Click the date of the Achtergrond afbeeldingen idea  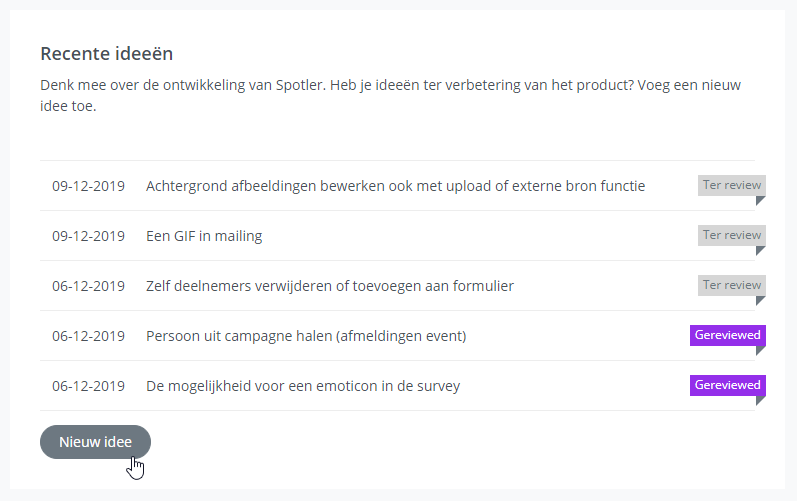[x=88, y=186]
